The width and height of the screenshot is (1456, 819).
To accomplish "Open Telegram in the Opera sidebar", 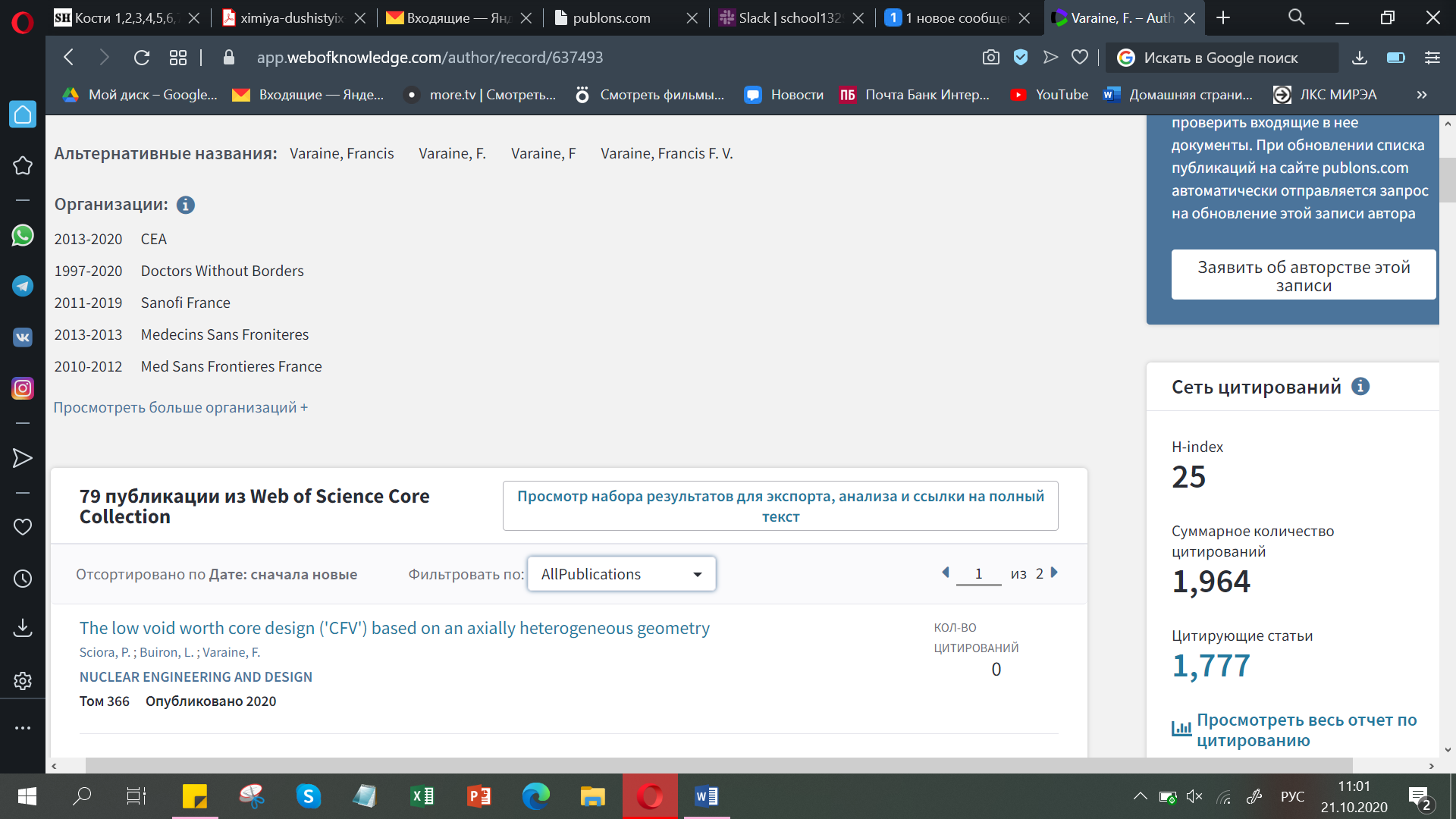I will 23,286.
